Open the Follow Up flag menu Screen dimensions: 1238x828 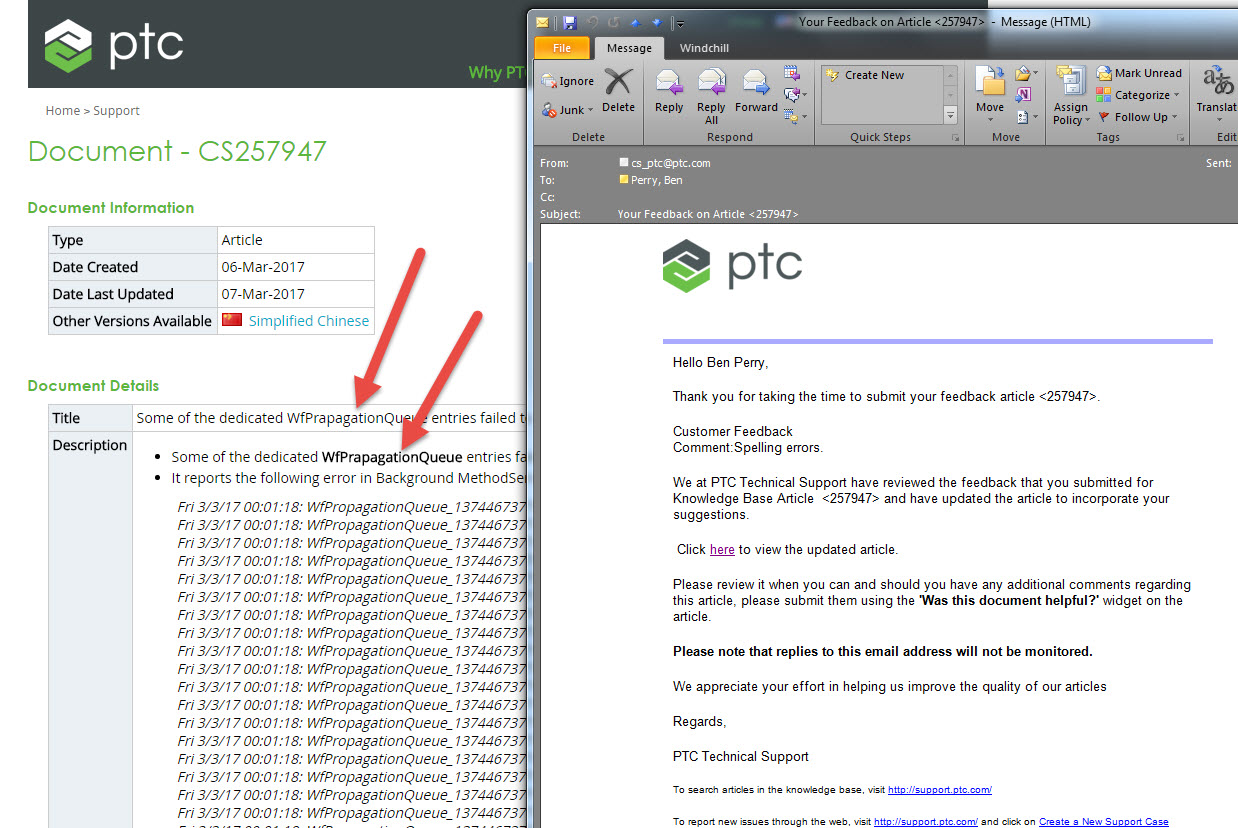pos(1138,117)
